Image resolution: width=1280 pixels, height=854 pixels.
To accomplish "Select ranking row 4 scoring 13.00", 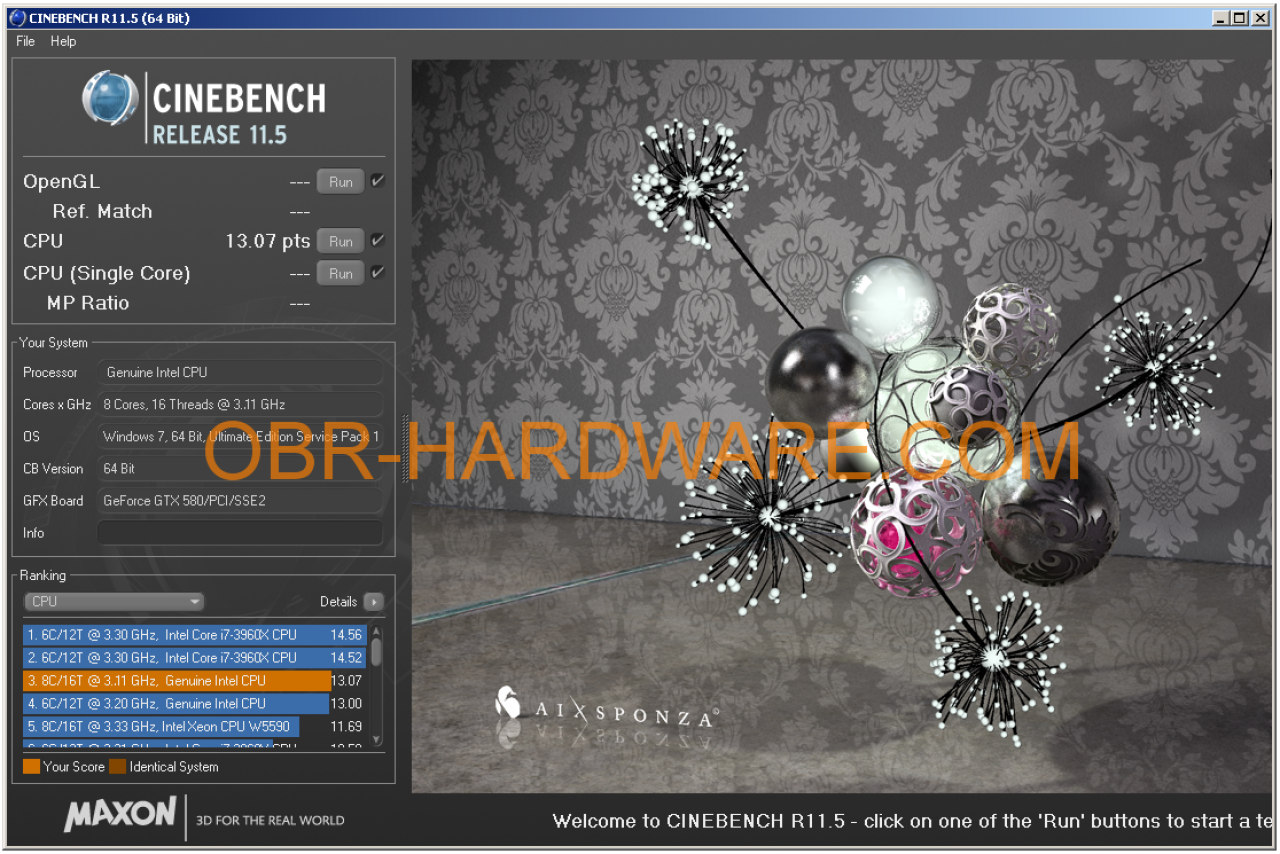I will point(195,703).
